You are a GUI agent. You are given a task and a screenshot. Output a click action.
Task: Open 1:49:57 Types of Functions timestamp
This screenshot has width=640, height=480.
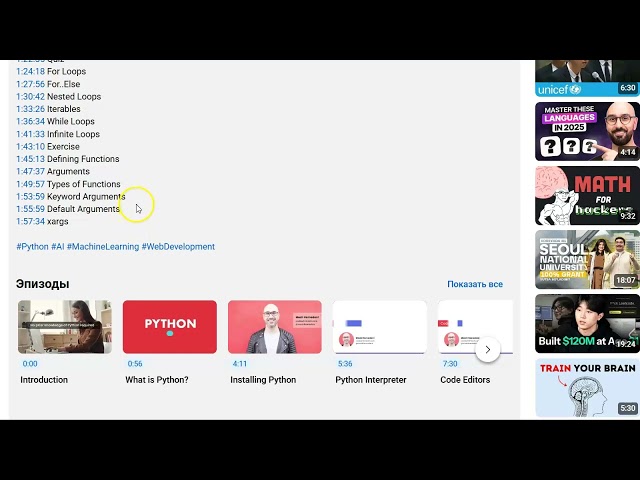[31, 184]
